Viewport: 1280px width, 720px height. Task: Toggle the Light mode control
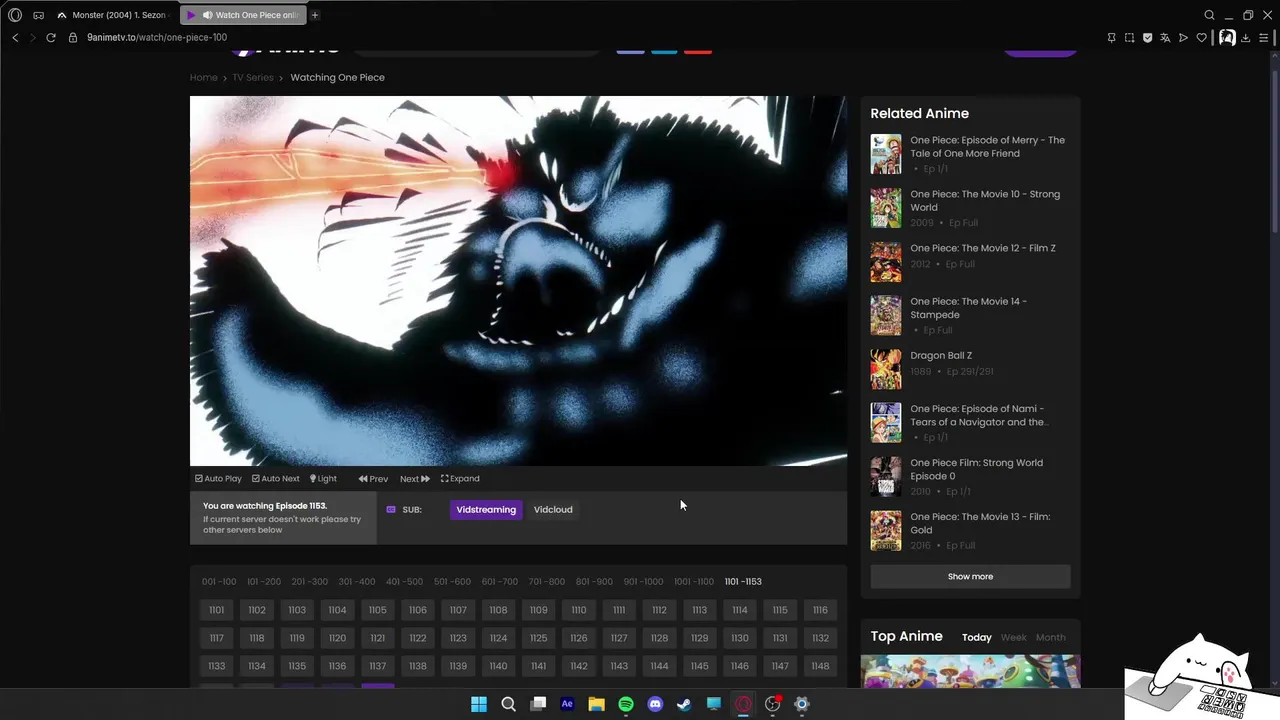pos(323,478)
